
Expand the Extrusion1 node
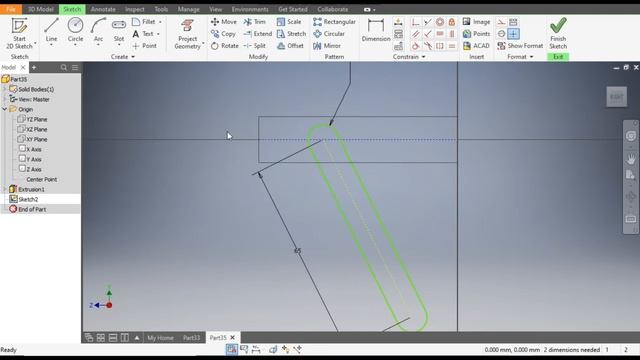(x=4, y=189)
